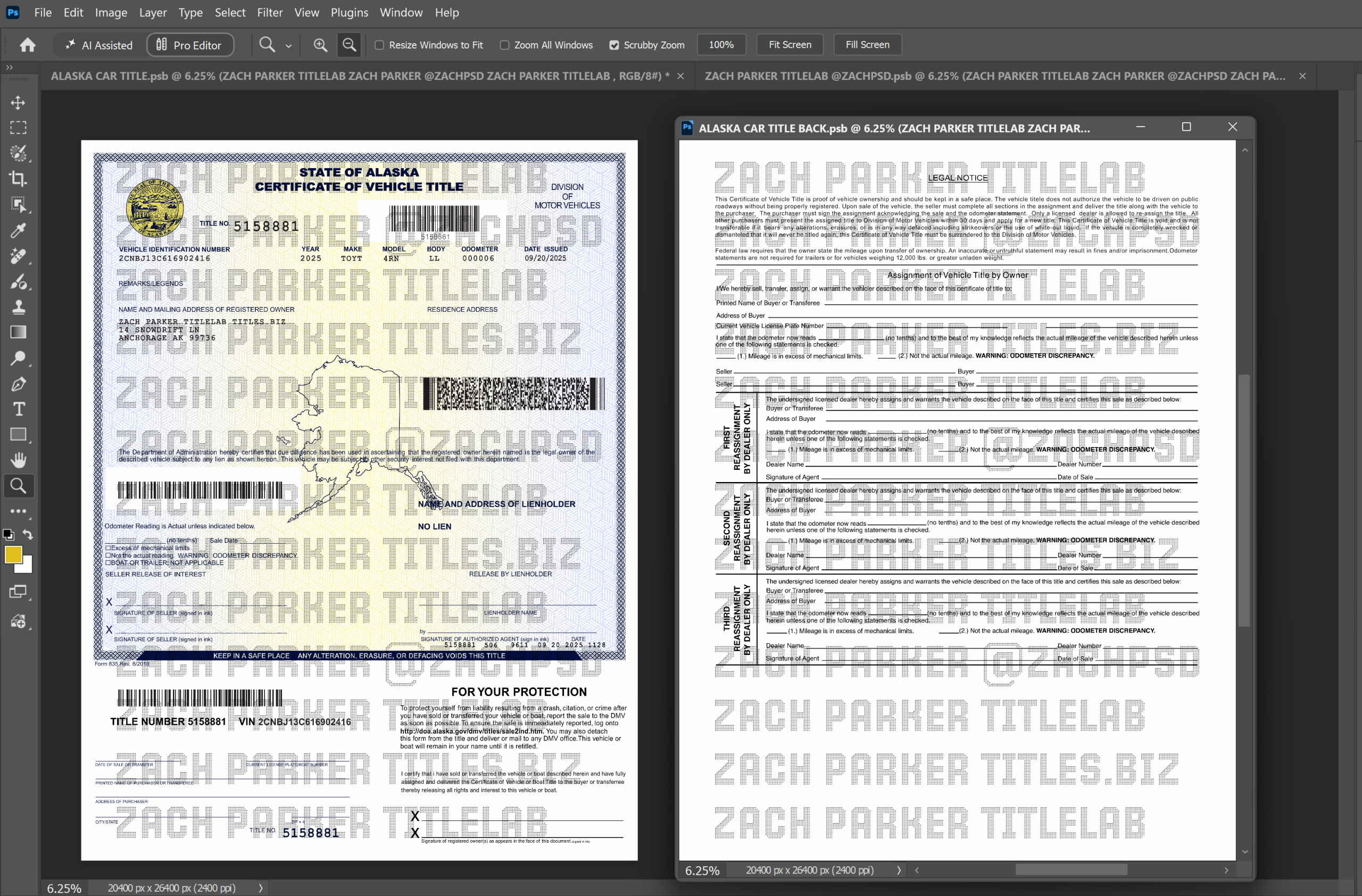Viewport: 1362px width, 896px height.
Task: Select the Rectangle shape tool
Action: [x=18, y=435]
